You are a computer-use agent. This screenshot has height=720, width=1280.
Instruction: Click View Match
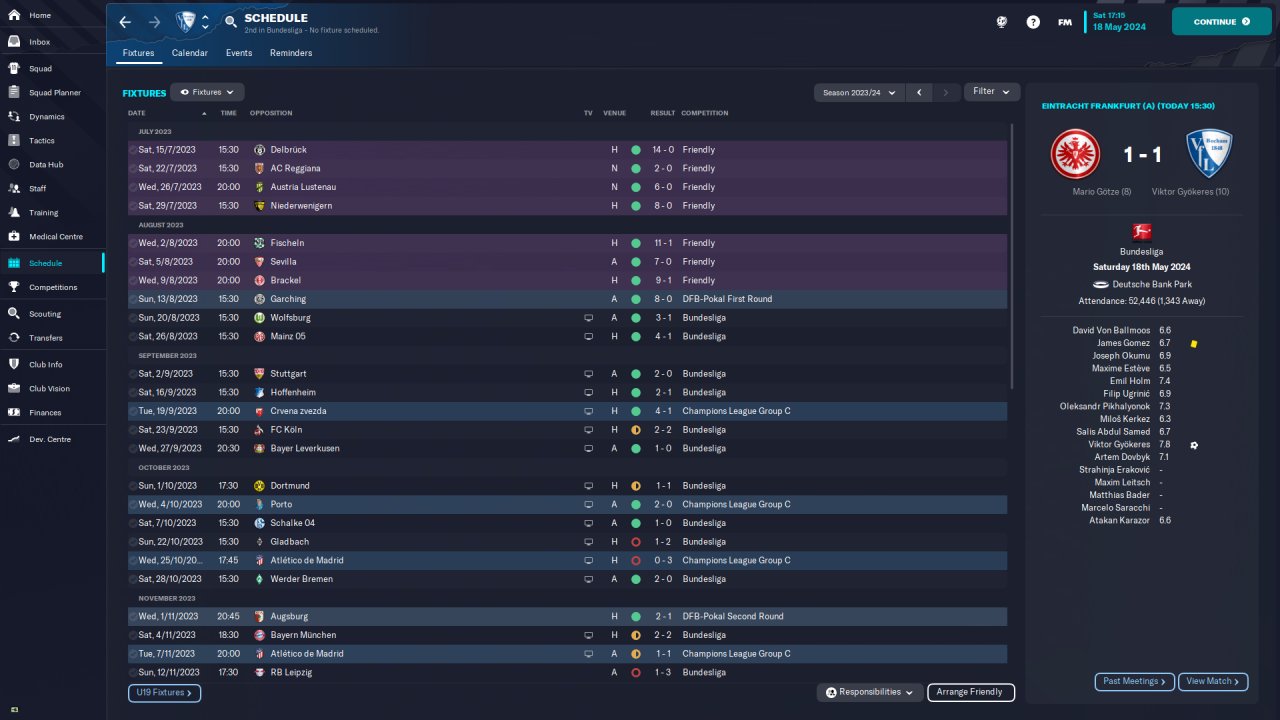click(1213, 682)
